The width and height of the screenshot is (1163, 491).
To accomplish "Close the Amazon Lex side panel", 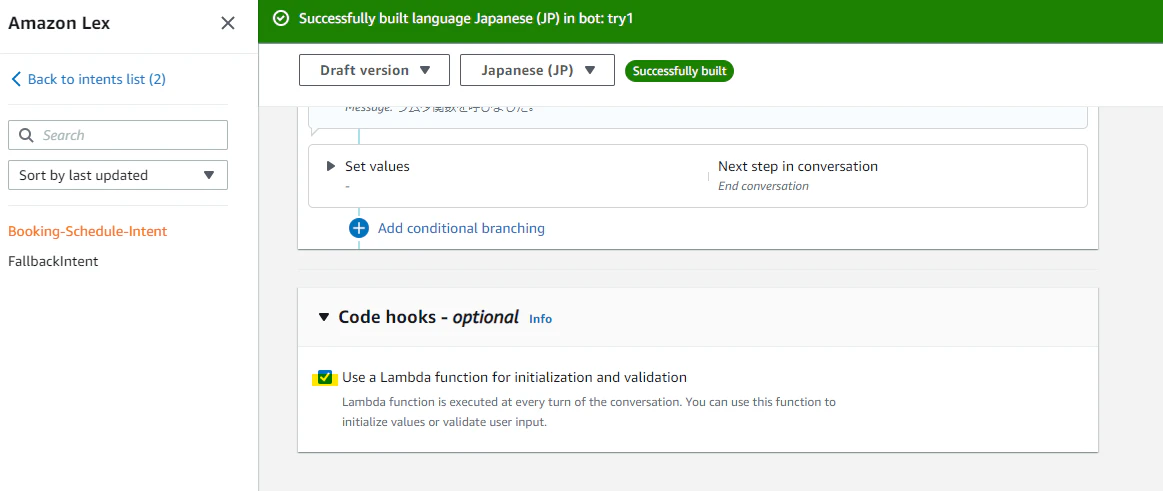I will 228,23.
